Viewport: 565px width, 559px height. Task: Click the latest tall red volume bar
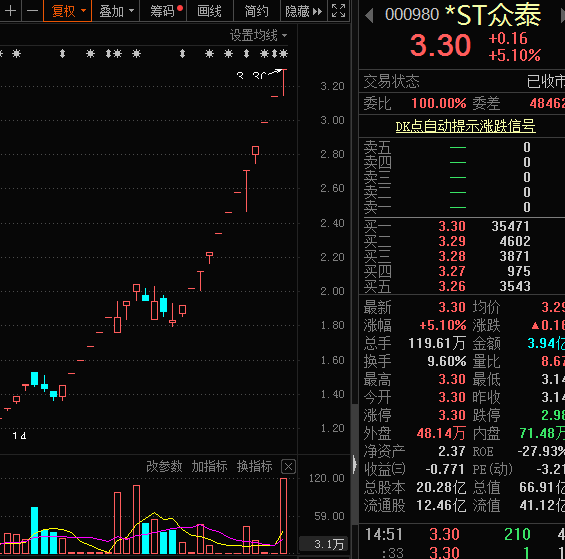pyautogui.click(x=284, y=516)
